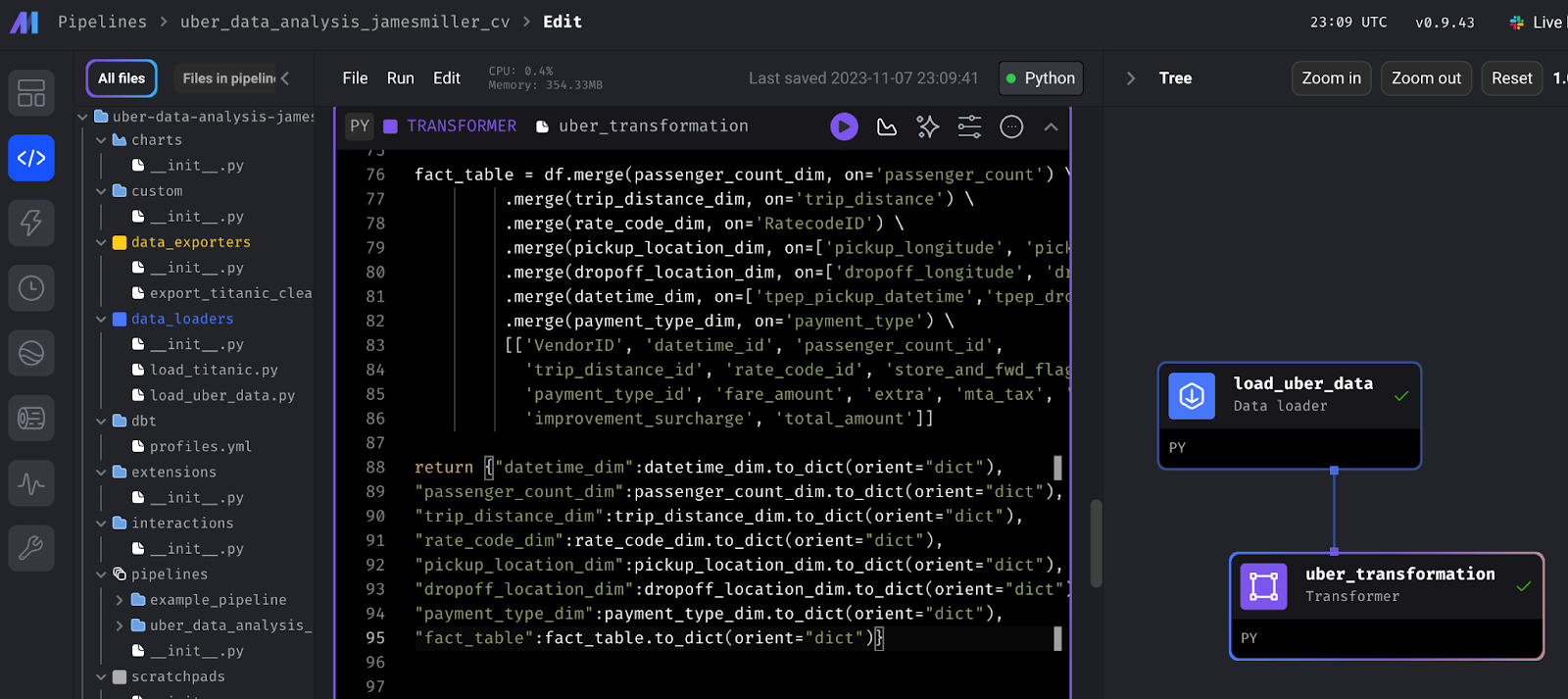Select the load_uber_data node in tree
The width and height of the screenshot is (1568, 699).
click(1289, 395)
